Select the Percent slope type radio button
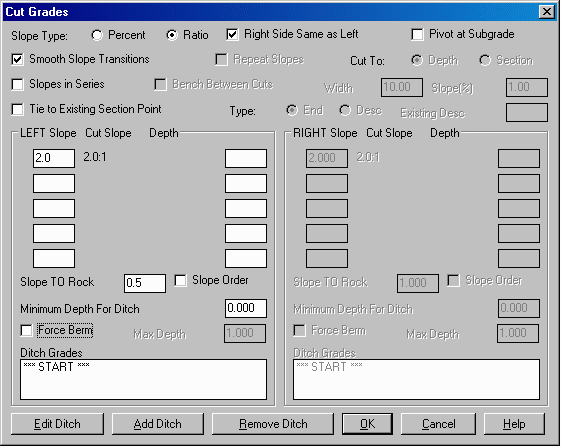 tap(97, 35)
